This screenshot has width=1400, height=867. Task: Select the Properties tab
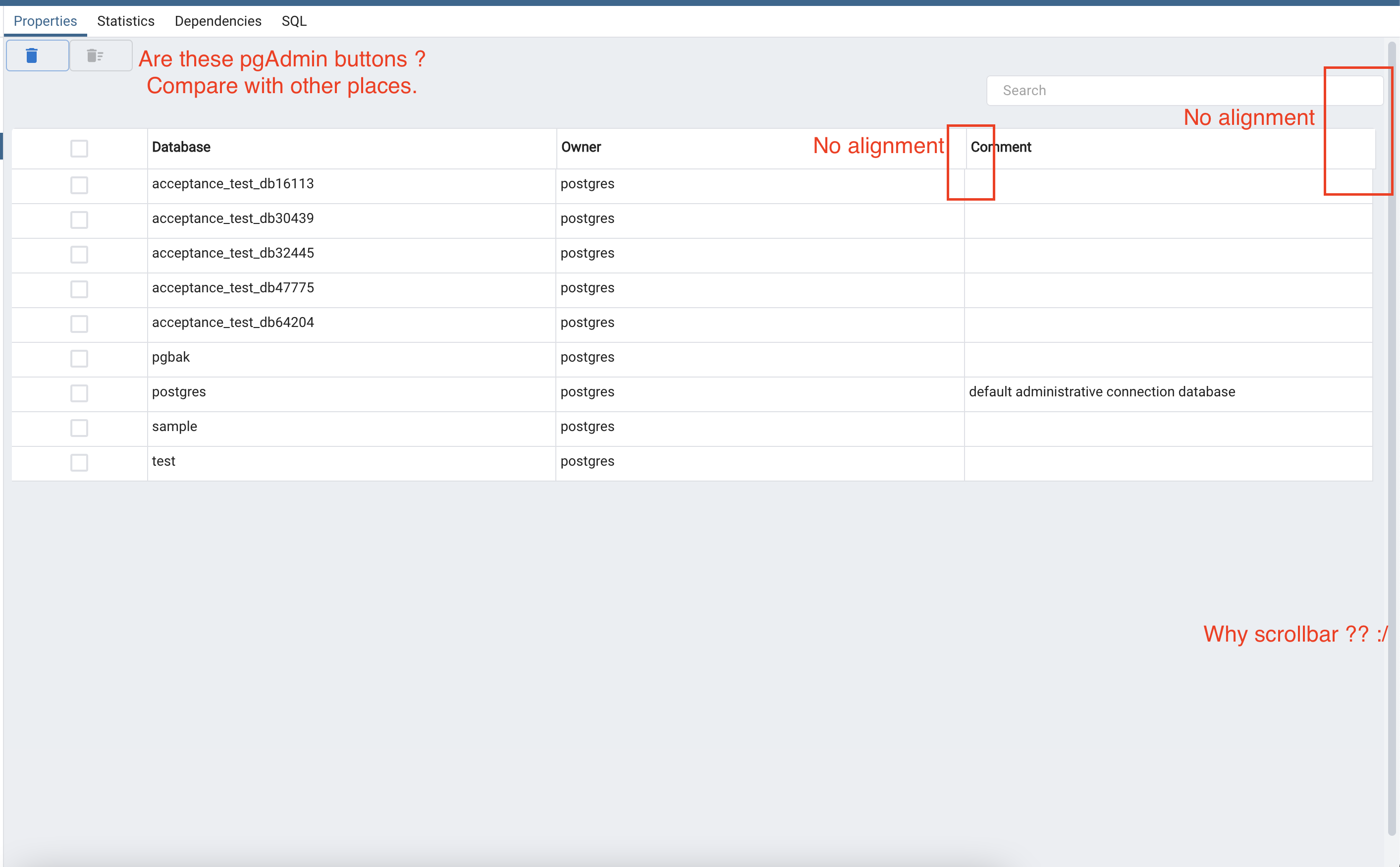[45, 21]
